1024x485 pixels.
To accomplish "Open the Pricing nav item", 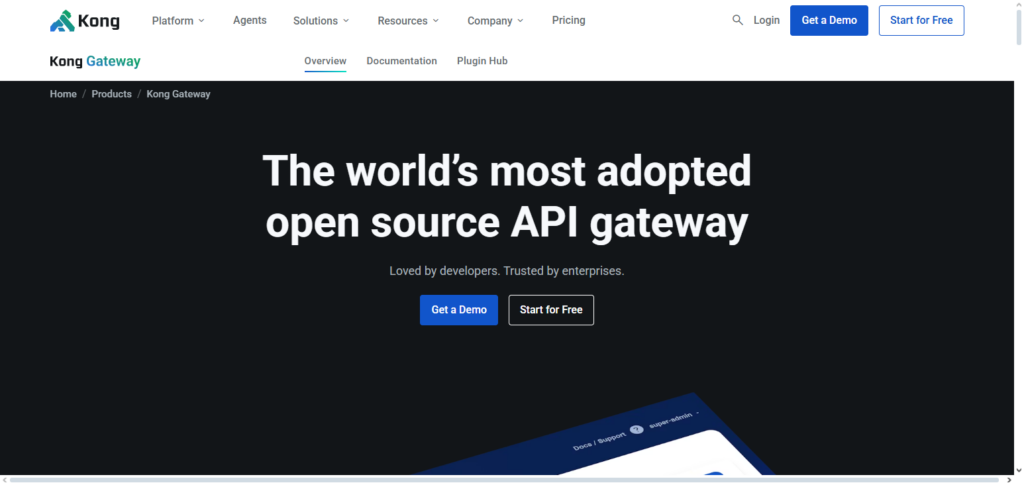I will (x=568, y=20).
